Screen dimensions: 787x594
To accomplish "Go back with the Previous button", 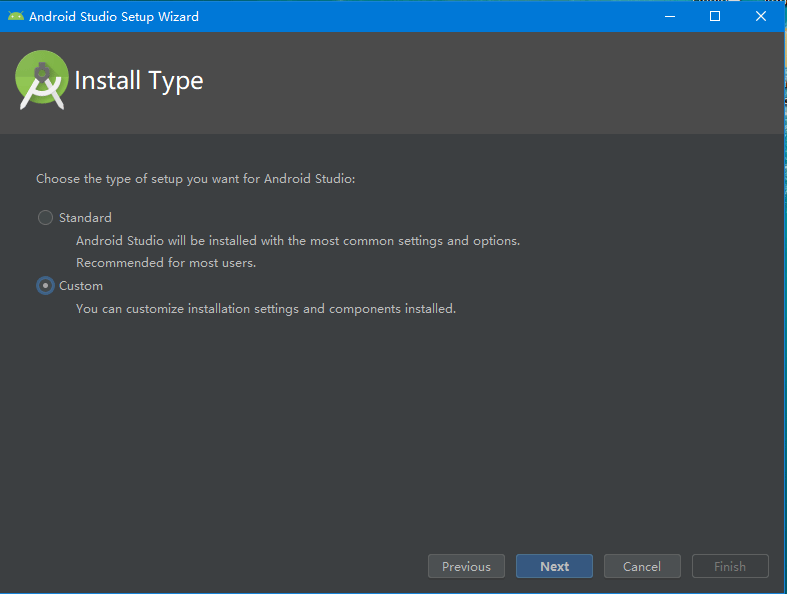I will pyautogui.click(x=466, y=566).
